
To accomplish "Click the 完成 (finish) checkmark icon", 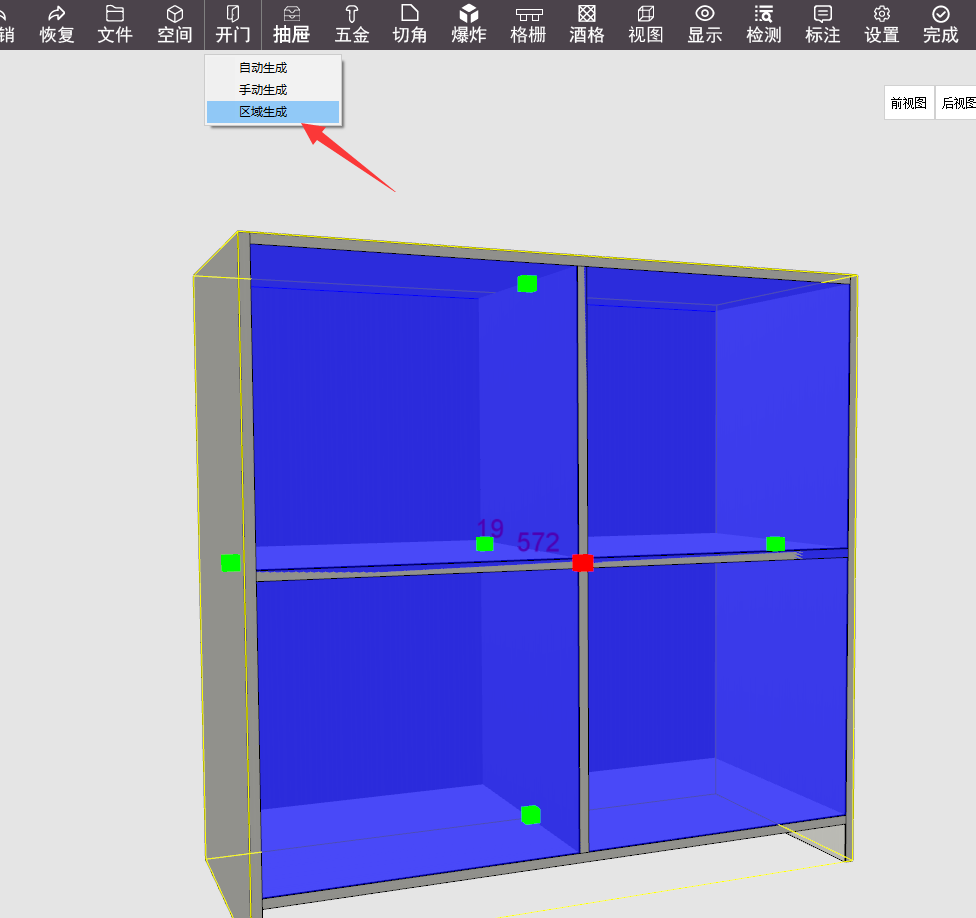I will click(x=941, y=24).
